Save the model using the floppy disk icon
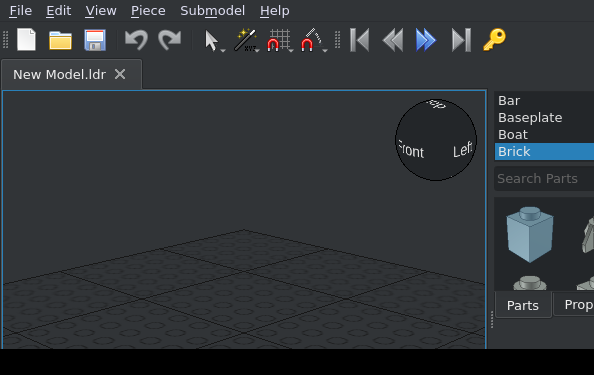Image resolution: width=594 pixels, height=375 pixels. pos(95,40)
